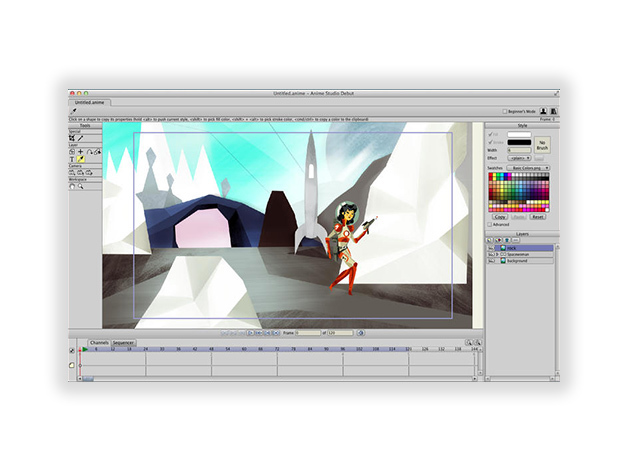
Task: Click the Copy button in Style panel
Action: [500, 217]
